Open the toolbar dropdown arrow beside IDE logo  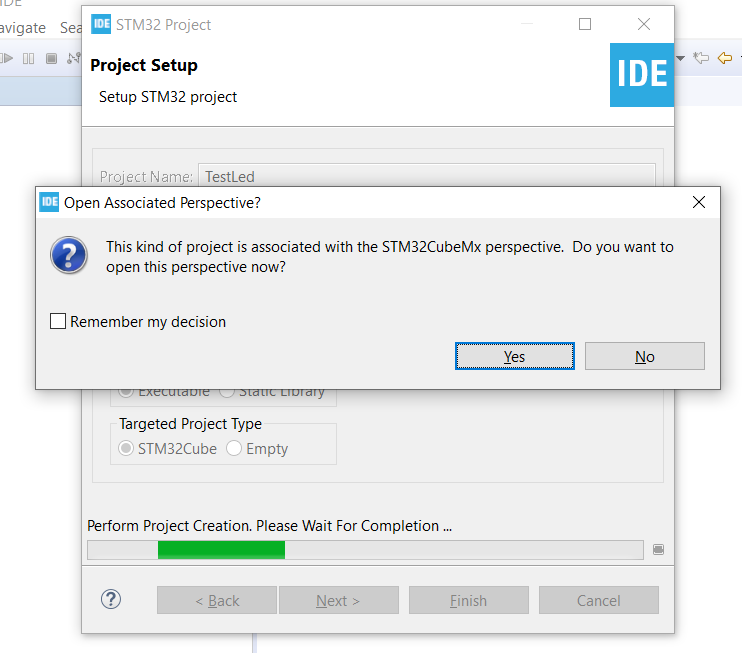click(680, 58)
